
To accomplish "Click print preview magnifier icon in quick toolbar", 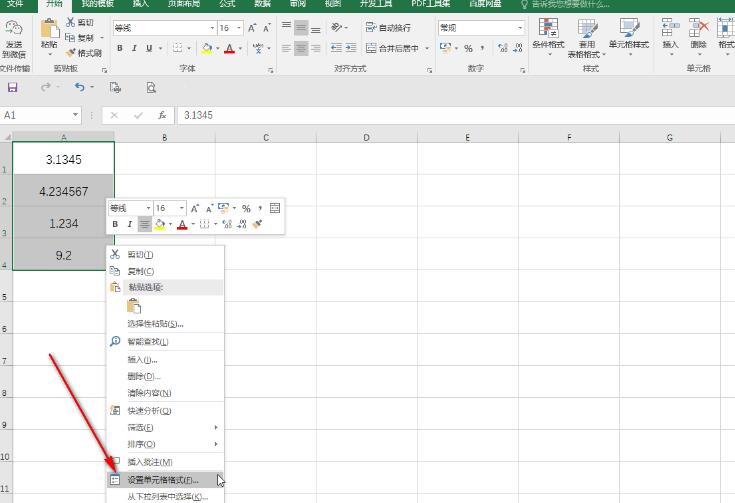I will coord(151,88).
